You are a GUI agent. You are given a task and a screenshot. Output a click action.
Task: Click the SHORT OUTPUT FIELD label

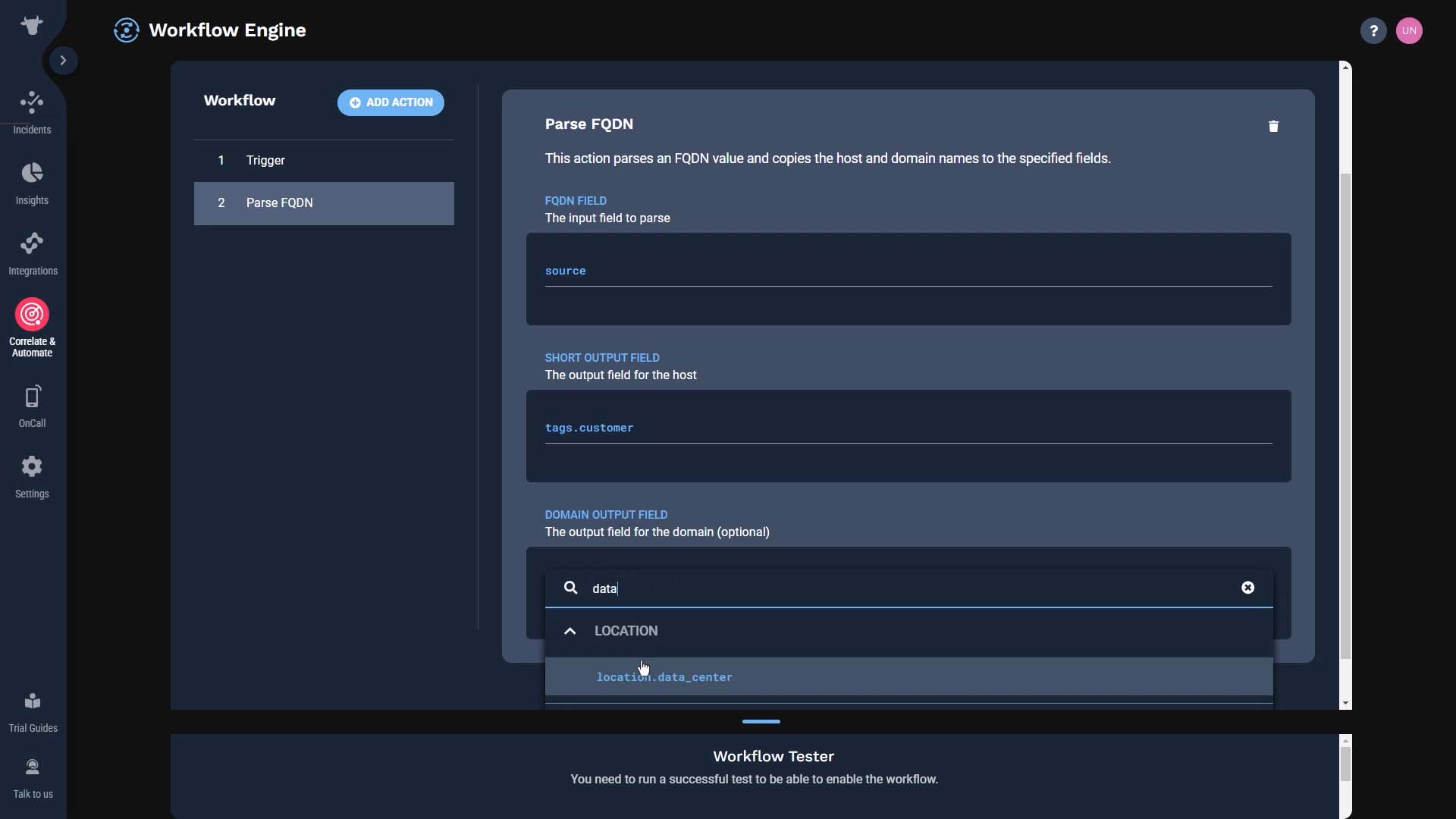602,358
